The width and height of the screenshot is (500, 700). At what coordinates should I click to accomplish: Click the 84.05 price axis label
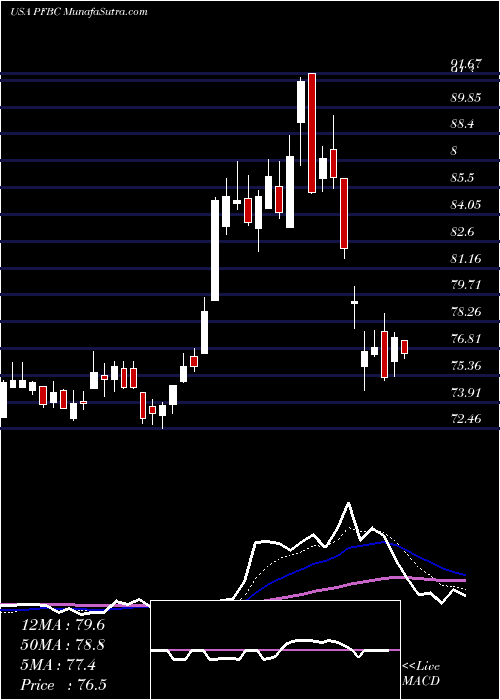click(x=466, y=204)
